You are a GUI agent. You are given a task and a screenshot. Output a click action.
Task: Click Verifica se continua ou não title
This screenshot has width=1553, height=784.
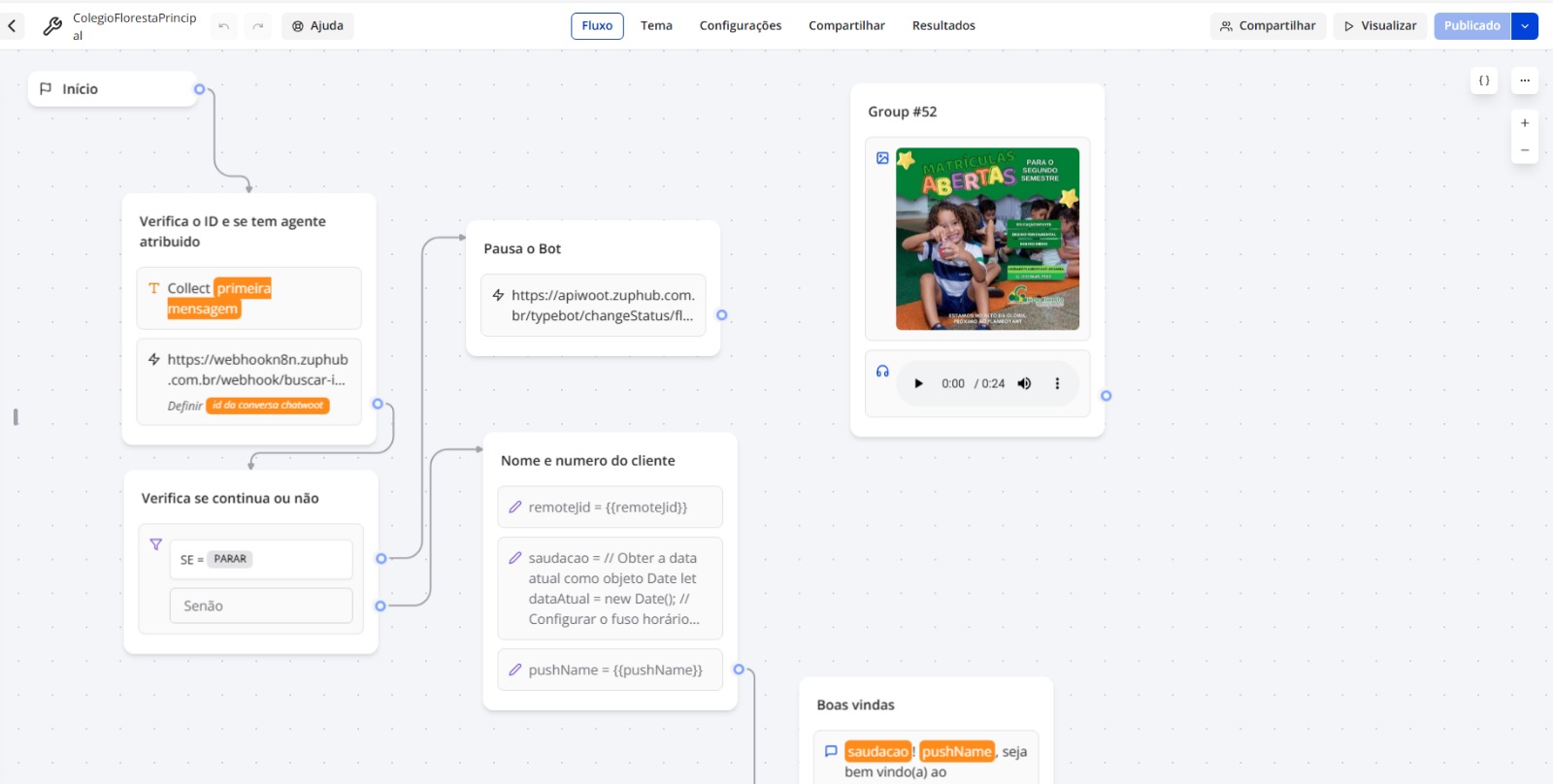[230, 499]
